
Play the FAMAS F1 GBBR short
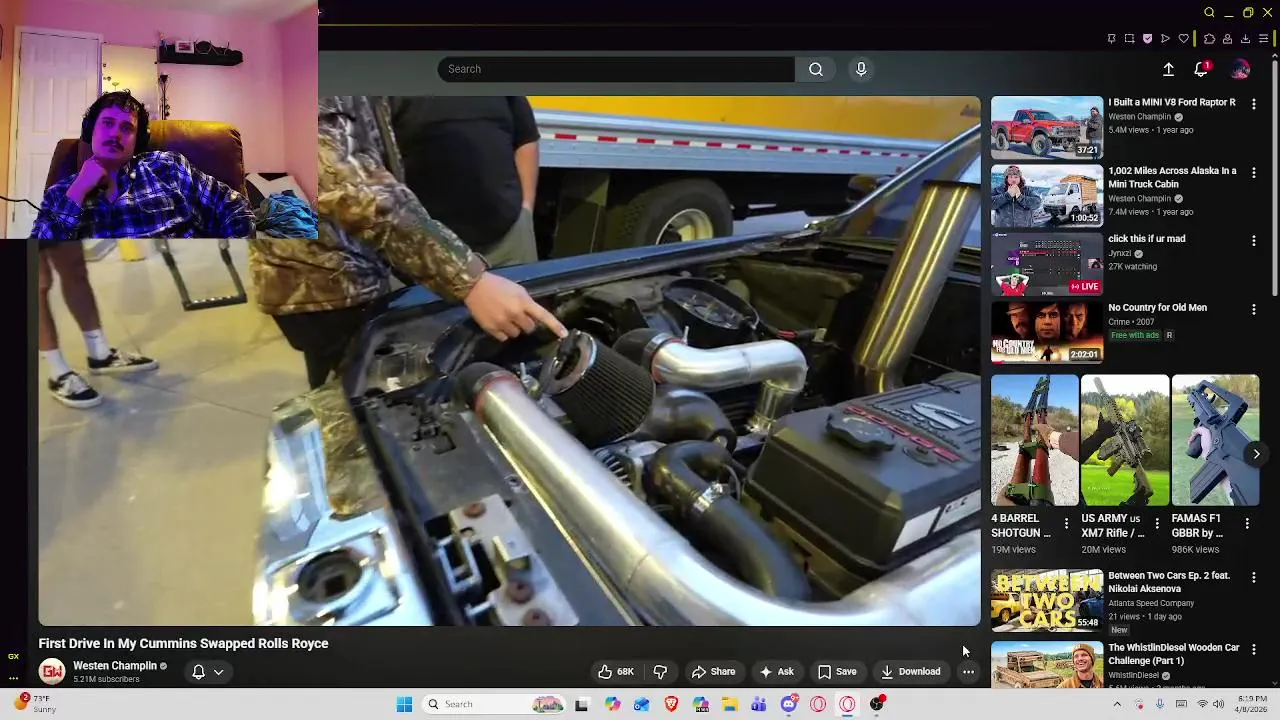tap(1215, 440)
